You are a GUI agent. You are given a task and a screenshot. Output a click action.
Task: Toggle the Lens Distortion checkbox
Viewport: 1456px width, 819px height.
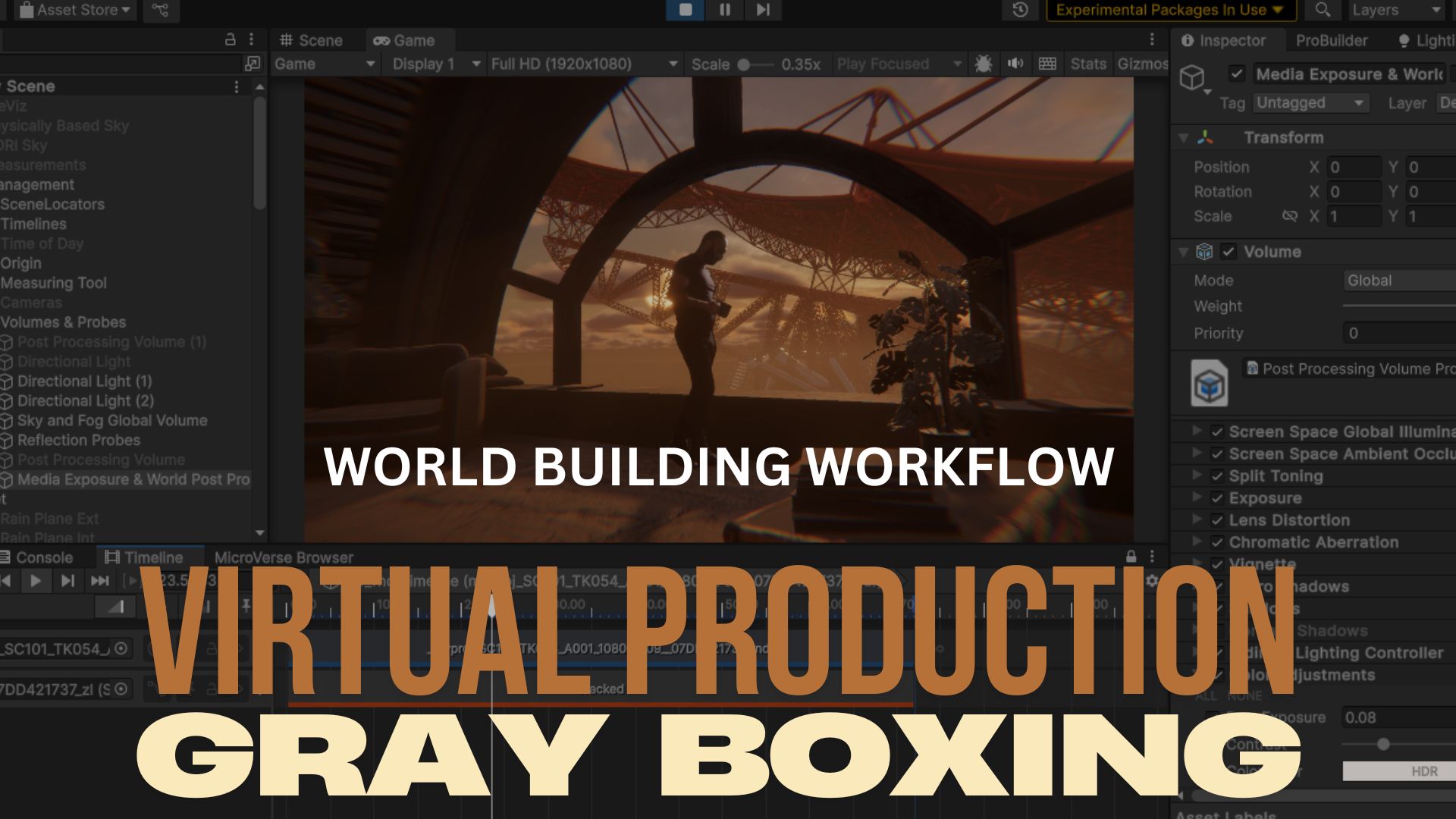pos(1217,520)
